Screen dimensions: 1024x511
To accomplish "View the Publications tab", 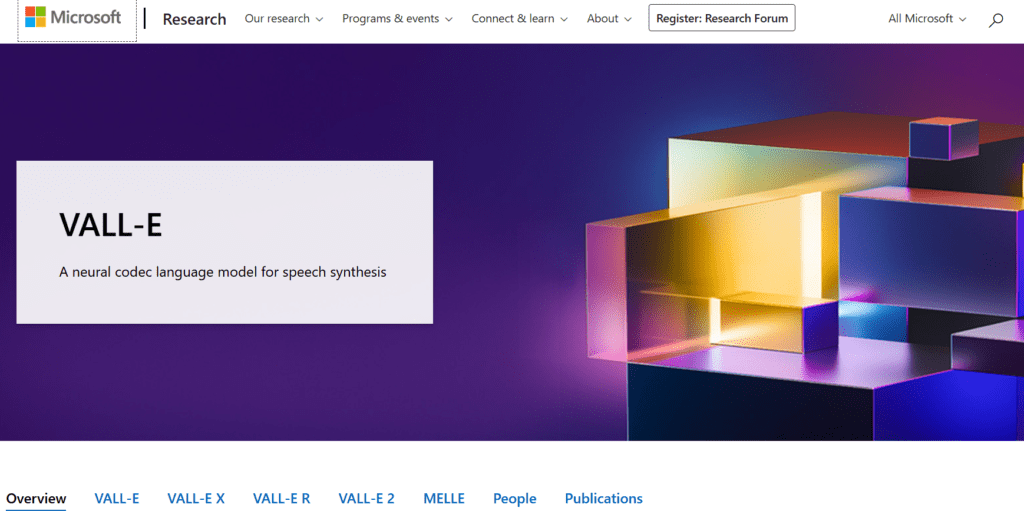I will 603,498.
